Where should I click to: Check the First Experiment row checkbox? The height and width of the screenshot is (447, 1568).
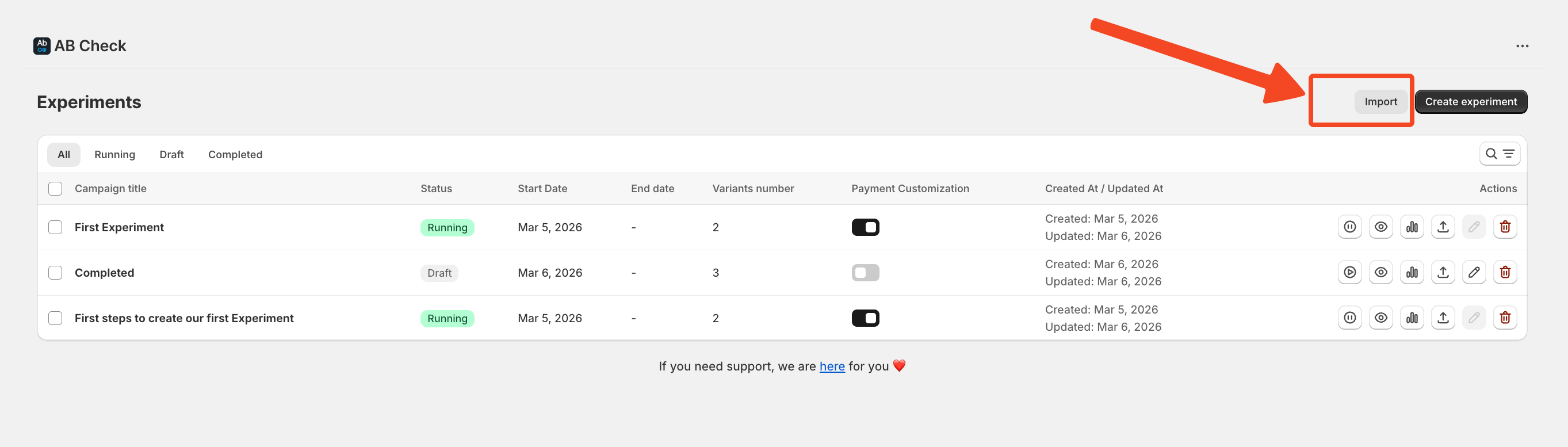[55, 227]
